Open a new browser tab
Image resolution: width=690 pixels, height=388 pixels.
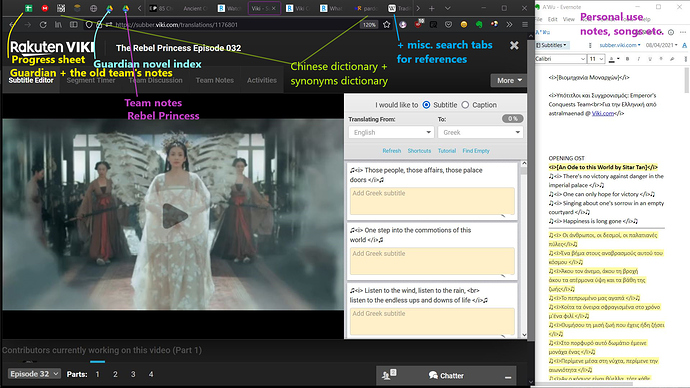tap(432, 8)
